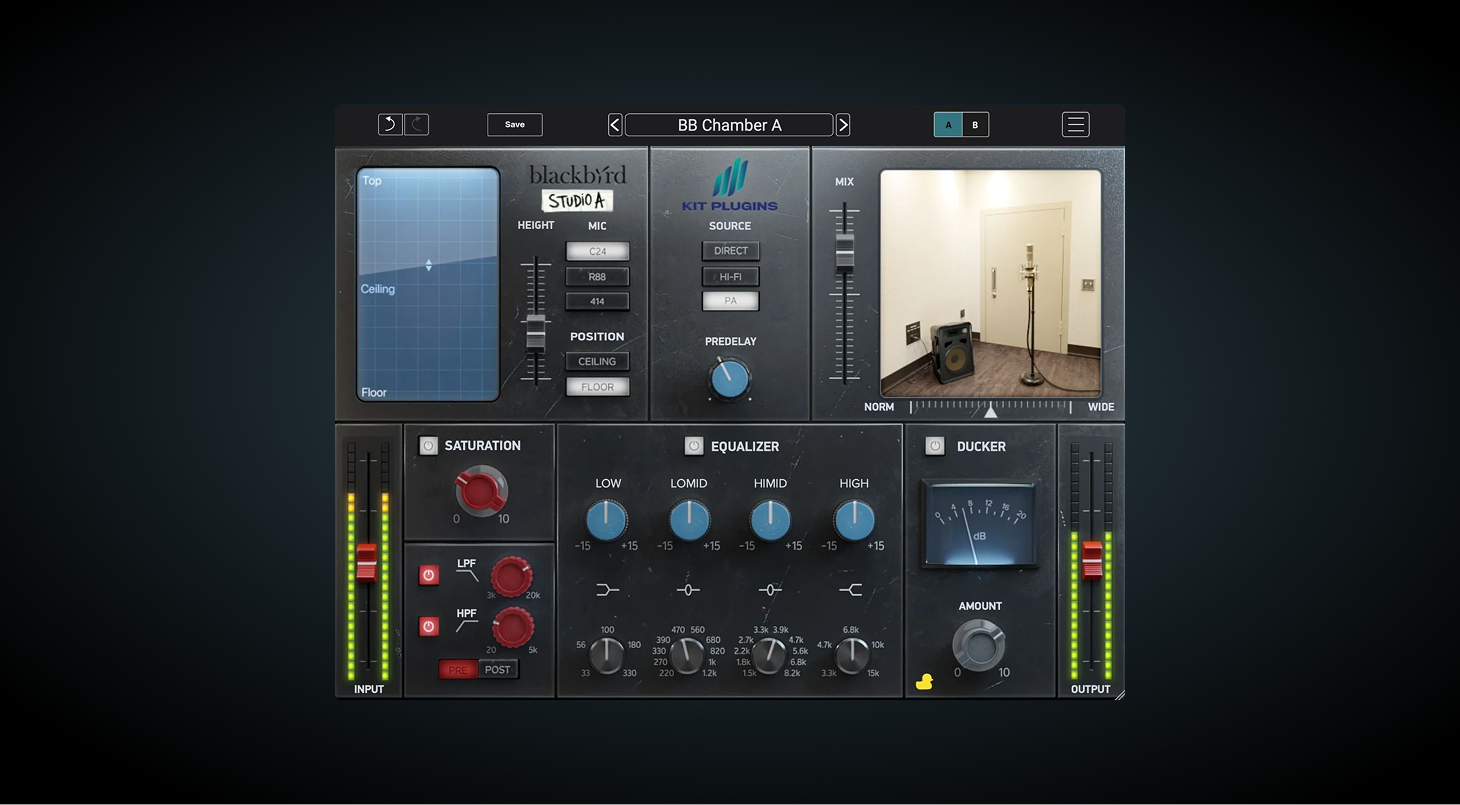Image resolution: width=1460 pixels, height=805 pixels.
Task: Click the blackbird Studio A logo
Action: coord(578,188)
